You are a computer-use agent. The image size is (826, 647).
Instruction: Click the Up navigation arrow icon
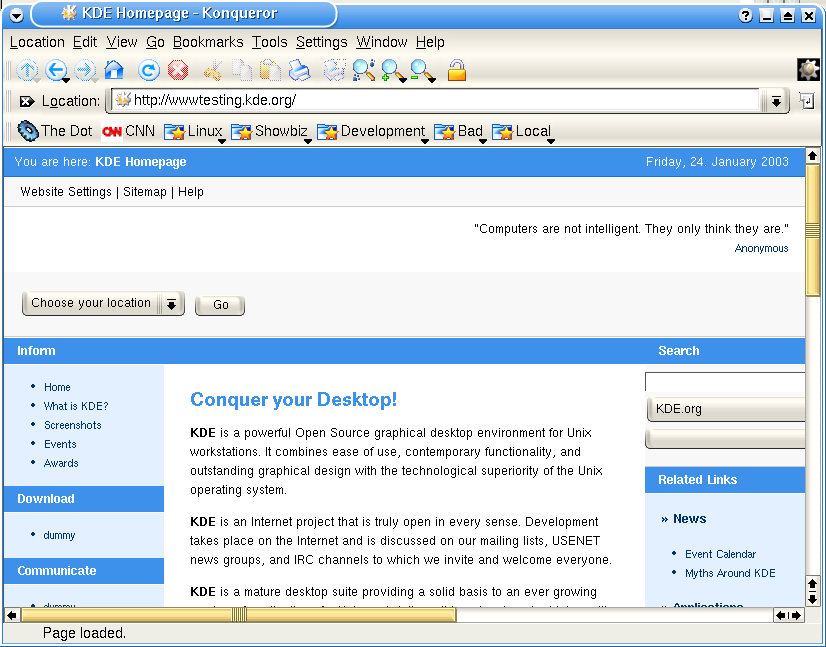27,70
